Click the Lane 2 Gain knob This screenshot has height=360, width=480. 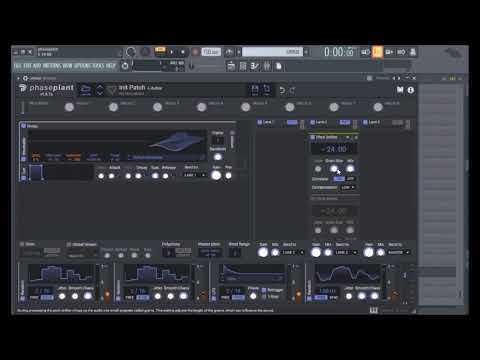[x=316, y=252]
